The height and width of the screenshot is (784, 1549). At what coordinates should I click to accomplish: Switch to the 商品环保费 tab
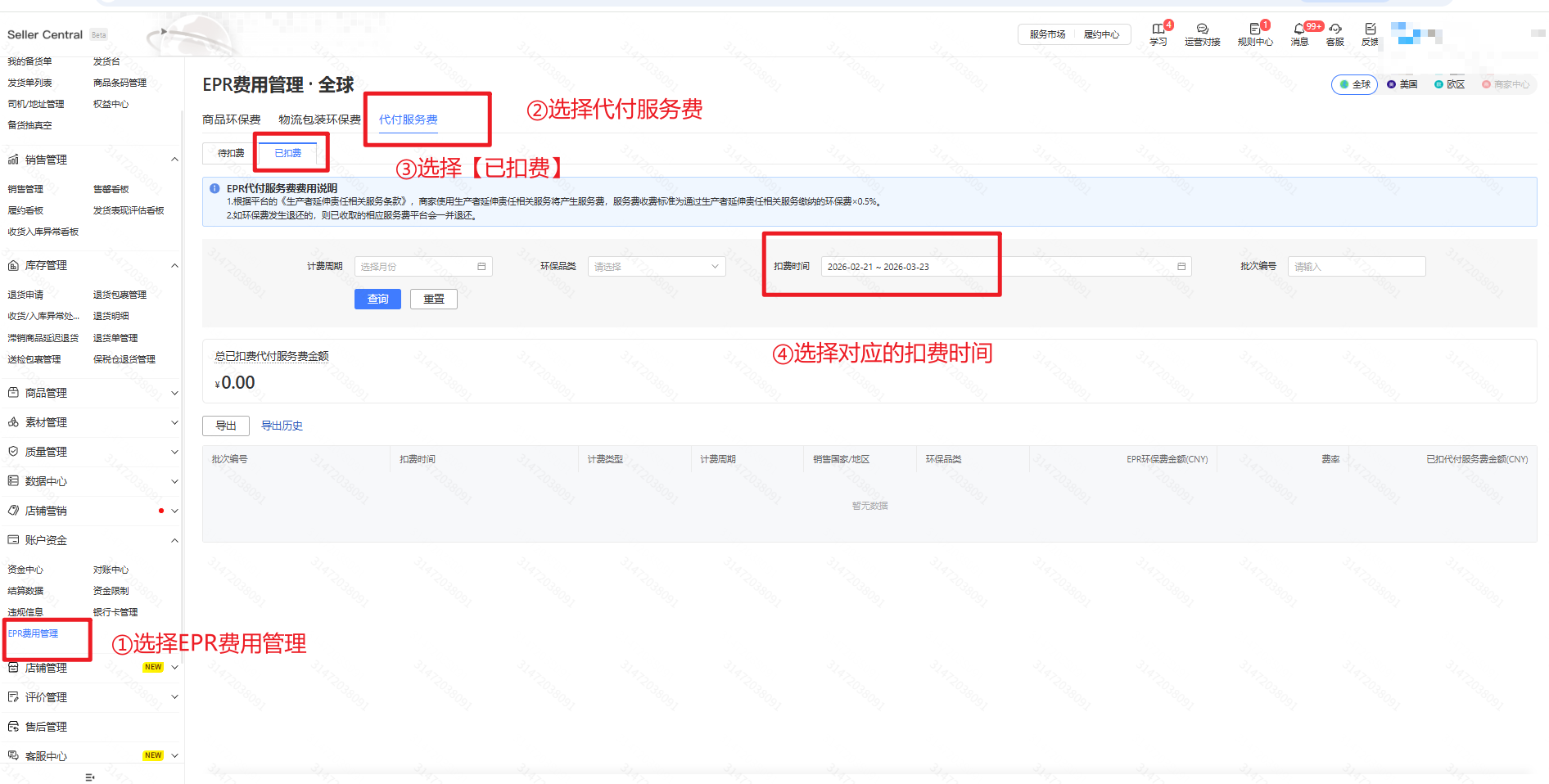(232, 119)
